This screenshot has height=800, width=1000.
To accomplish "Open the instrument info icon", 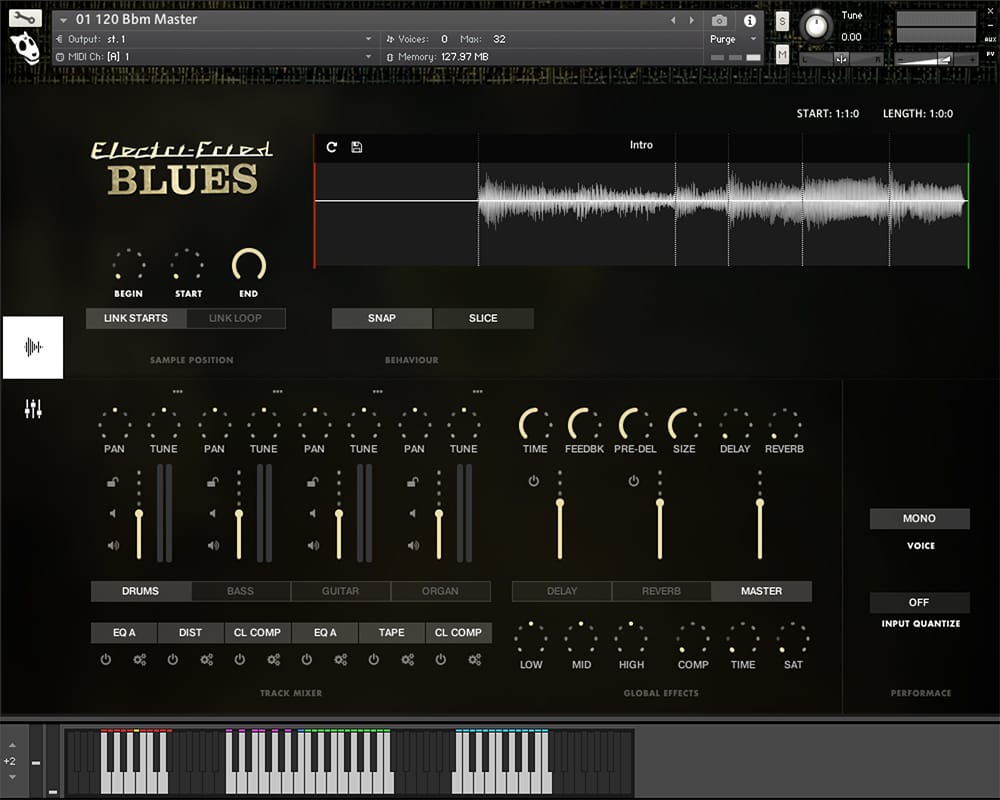I will coord(749,20).
